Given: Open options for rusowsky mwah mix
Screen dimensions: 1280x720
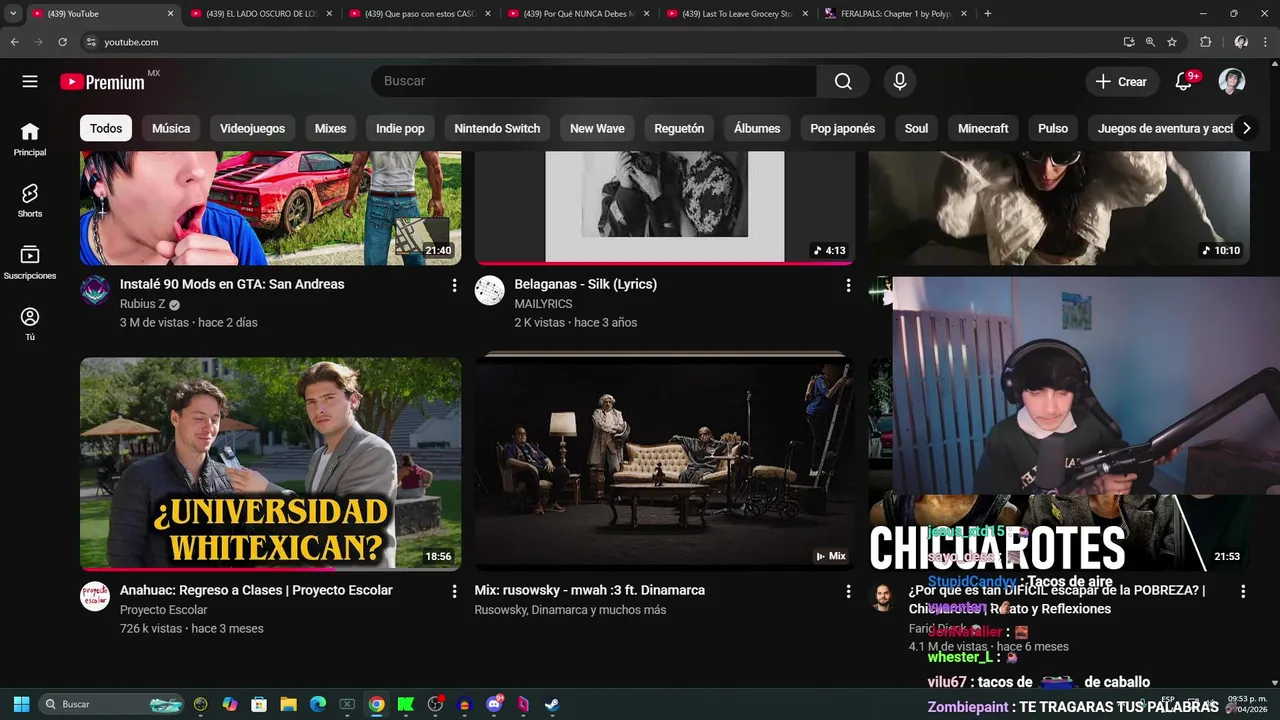Looking at the screenshot, I should coord(848,591).
